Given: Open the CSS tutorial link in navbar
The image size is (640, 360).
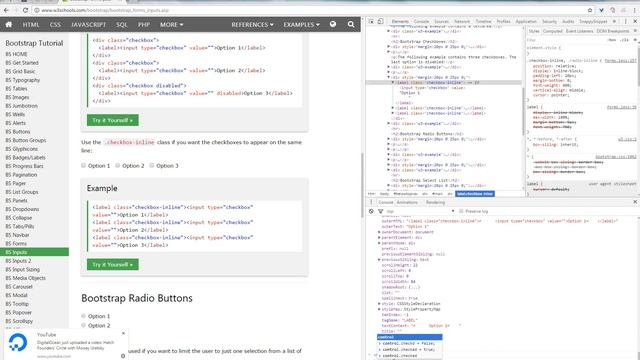Looking at the screenshot, I should [55, 24].
